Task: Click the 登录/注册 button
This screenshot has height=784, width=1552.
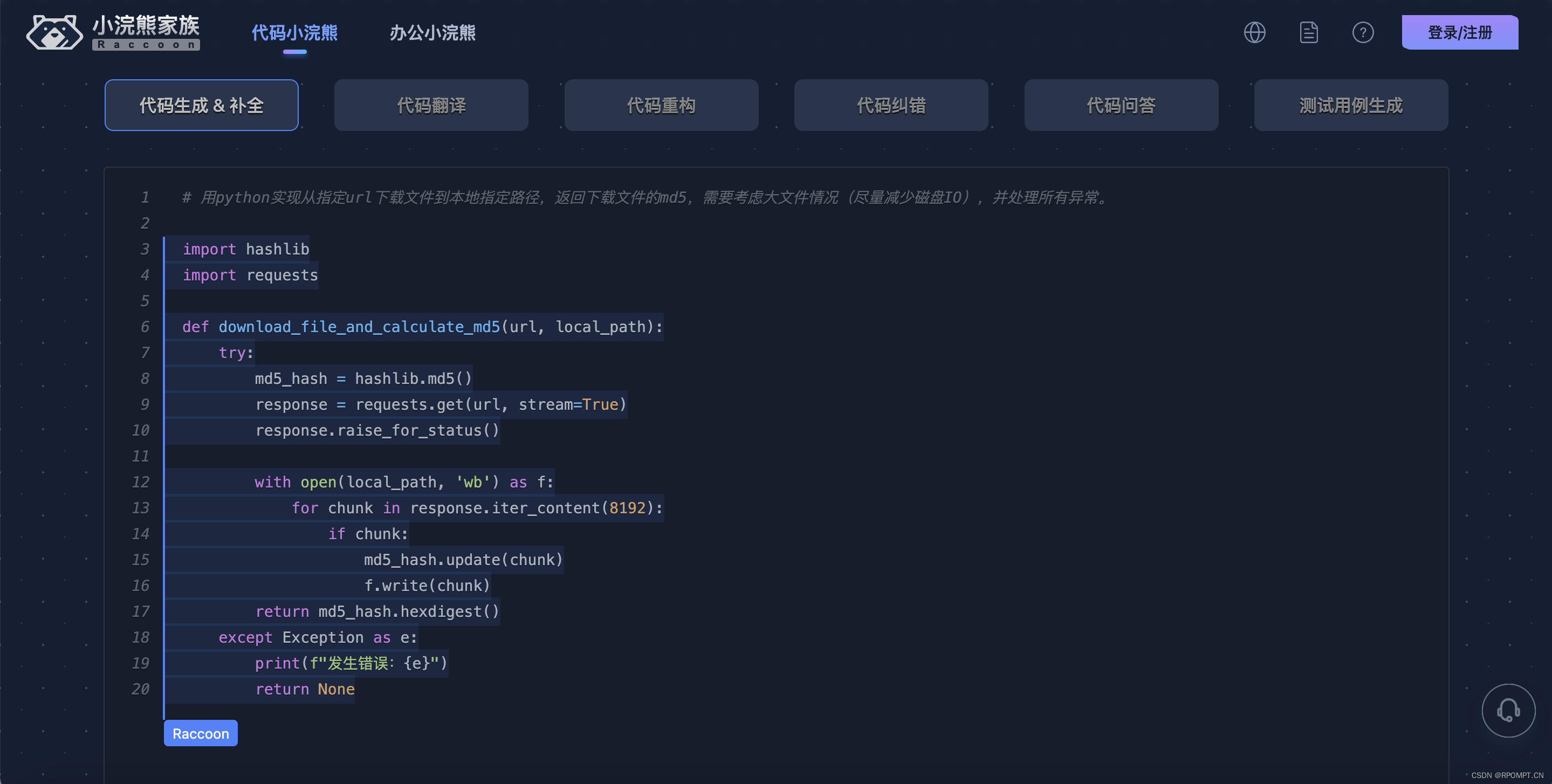Action: coord(1460,32)
